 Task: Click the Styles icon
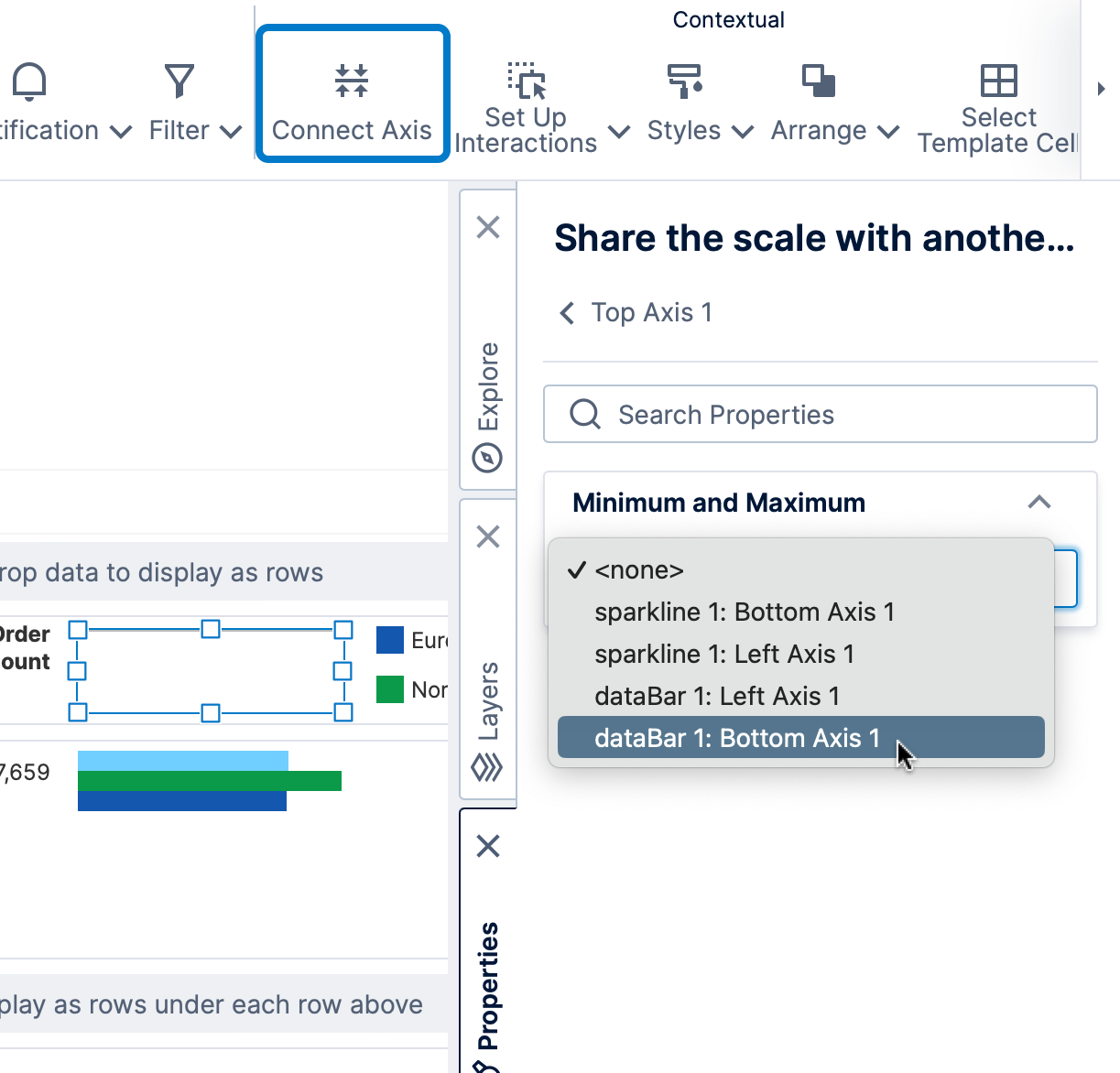click(x=686, y=82)
